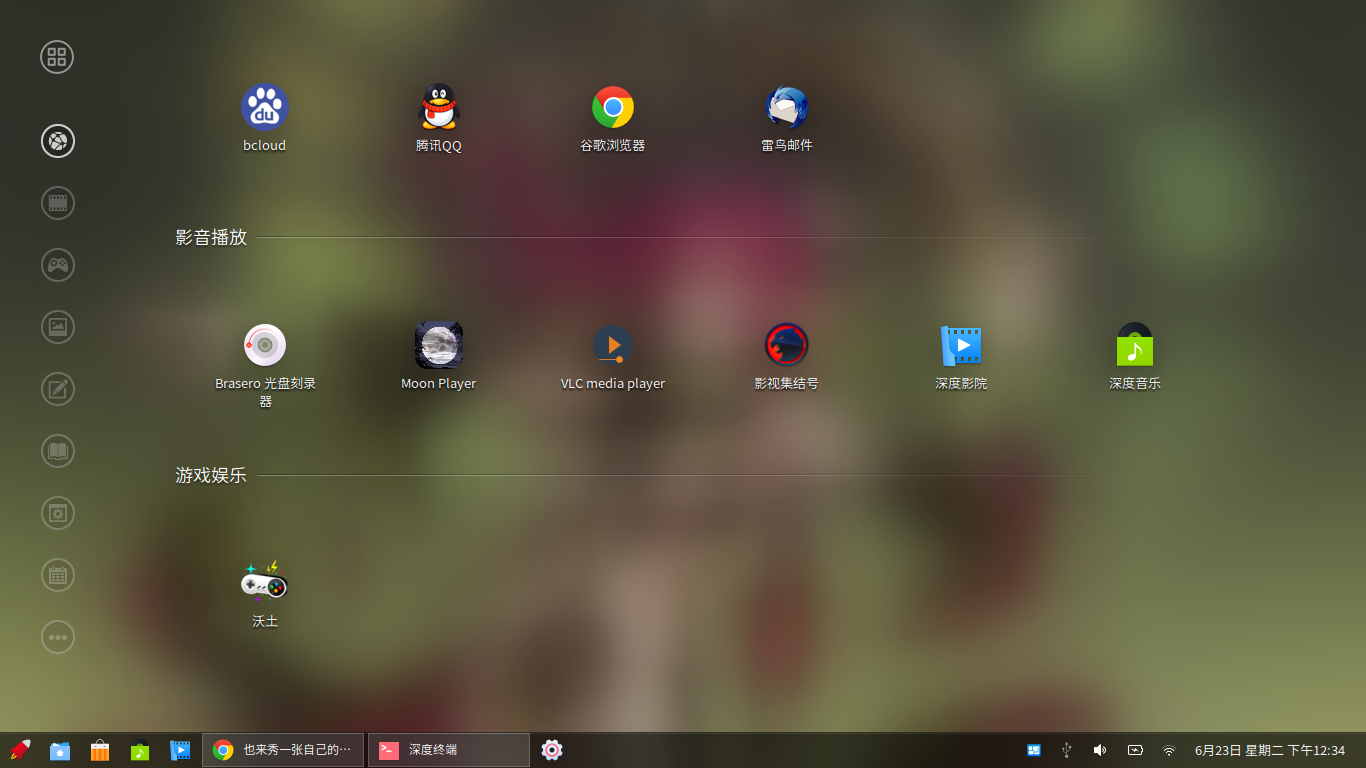
Task: Open the 沃土 game app
Action: coord(265,582)
